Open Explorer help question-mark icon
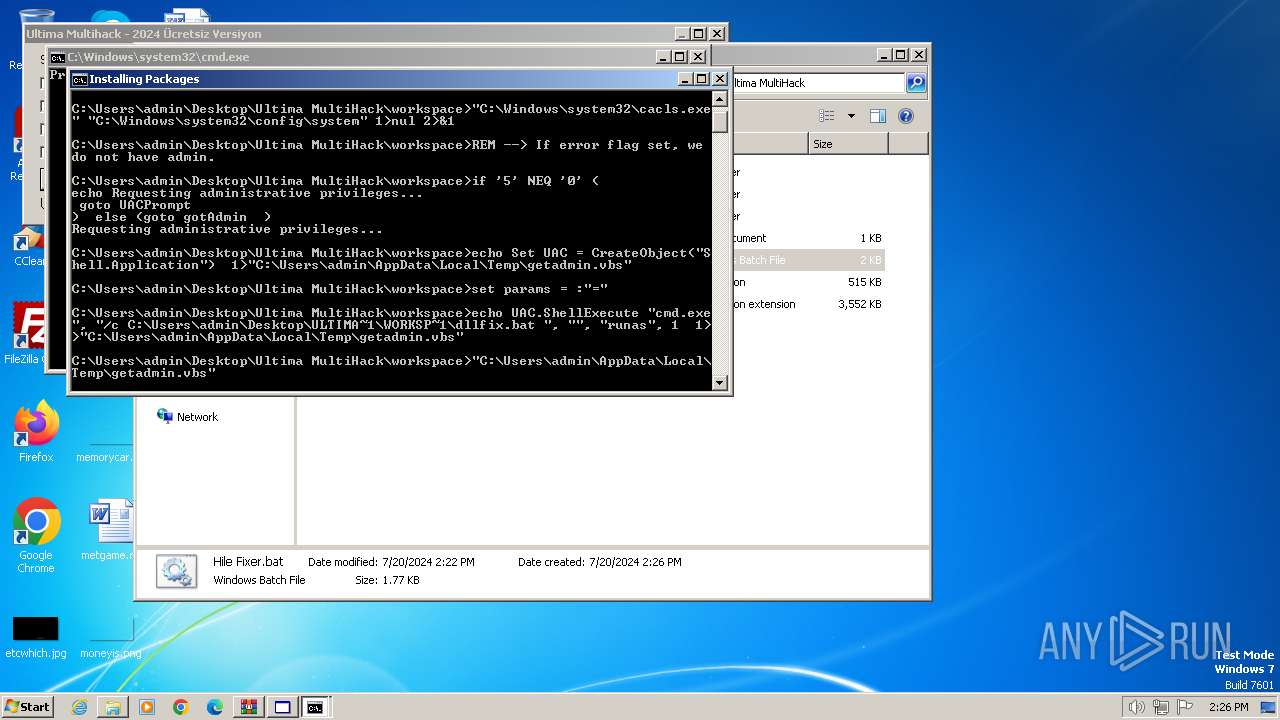The height and width of the screenshot is (720, 1280). 906,116
